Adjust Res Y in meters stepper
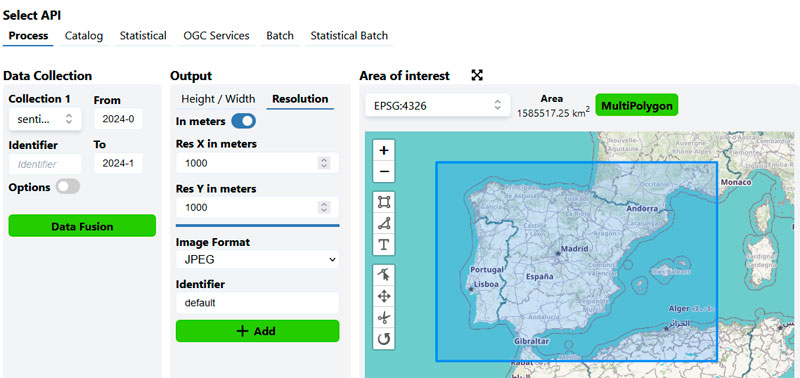800x378 pixels. coord(323,208)
